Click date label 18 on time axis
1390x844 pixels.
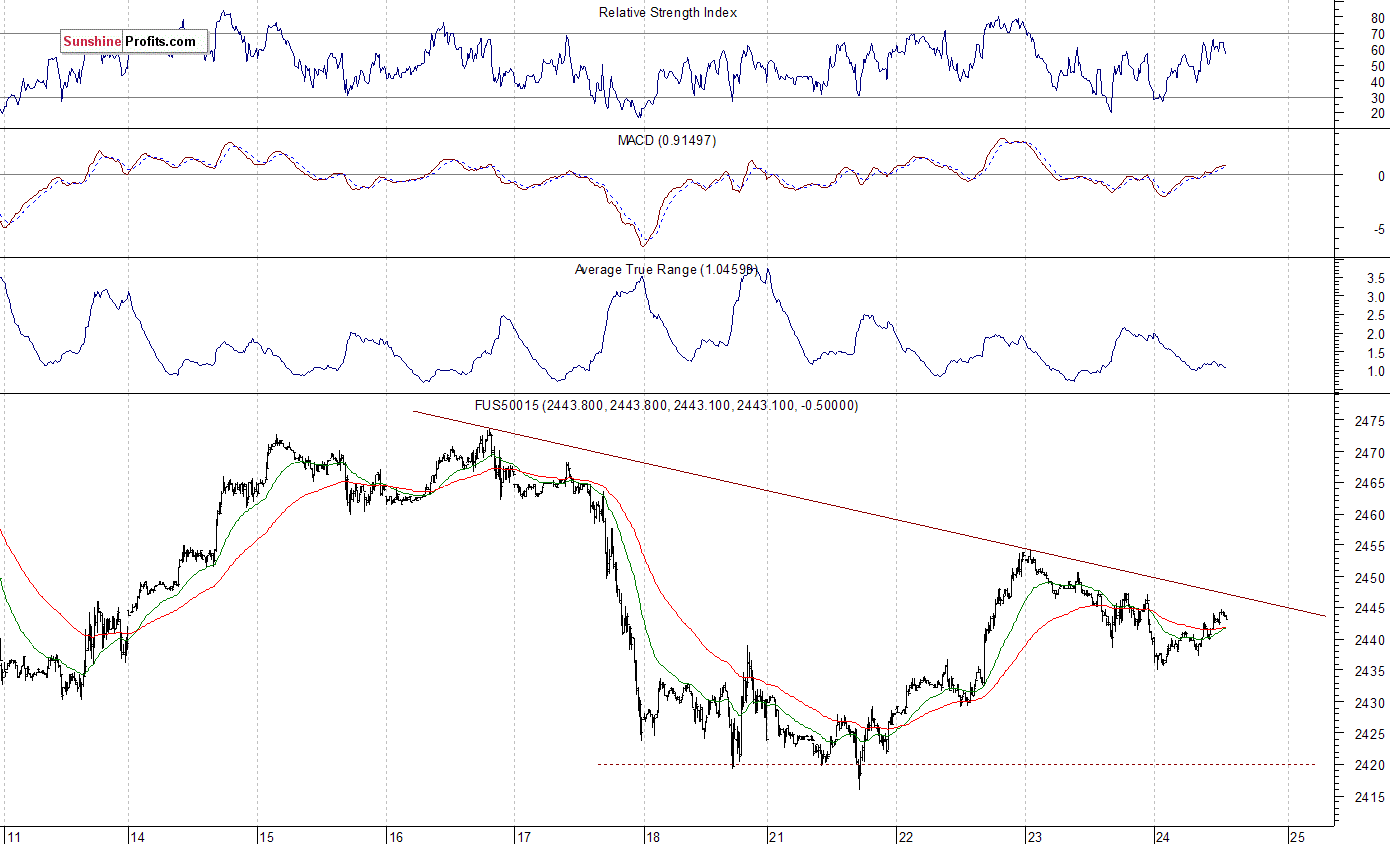652,836
